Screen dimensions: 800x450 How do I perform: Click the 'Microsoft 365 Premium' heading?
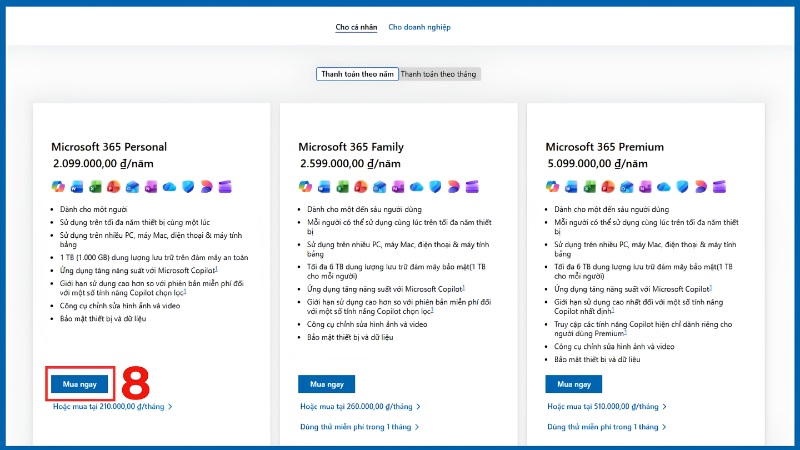tap(605, 147)
